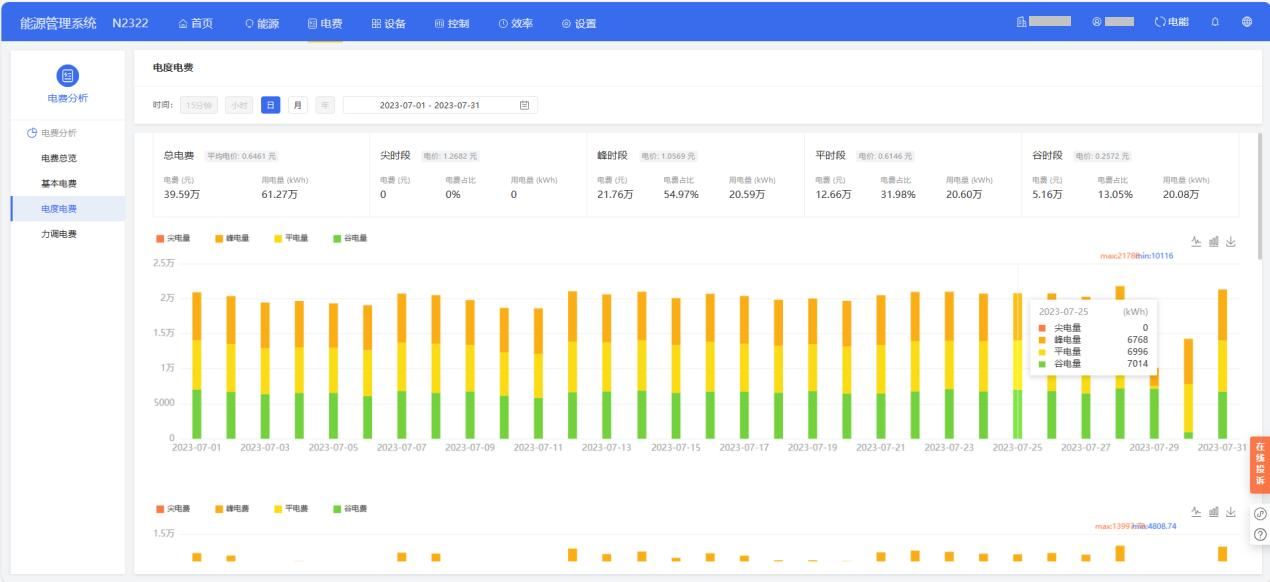Click the 在线投诉 complaint button
This screenshot has height=582, width=1270.
pos(1259,463)
